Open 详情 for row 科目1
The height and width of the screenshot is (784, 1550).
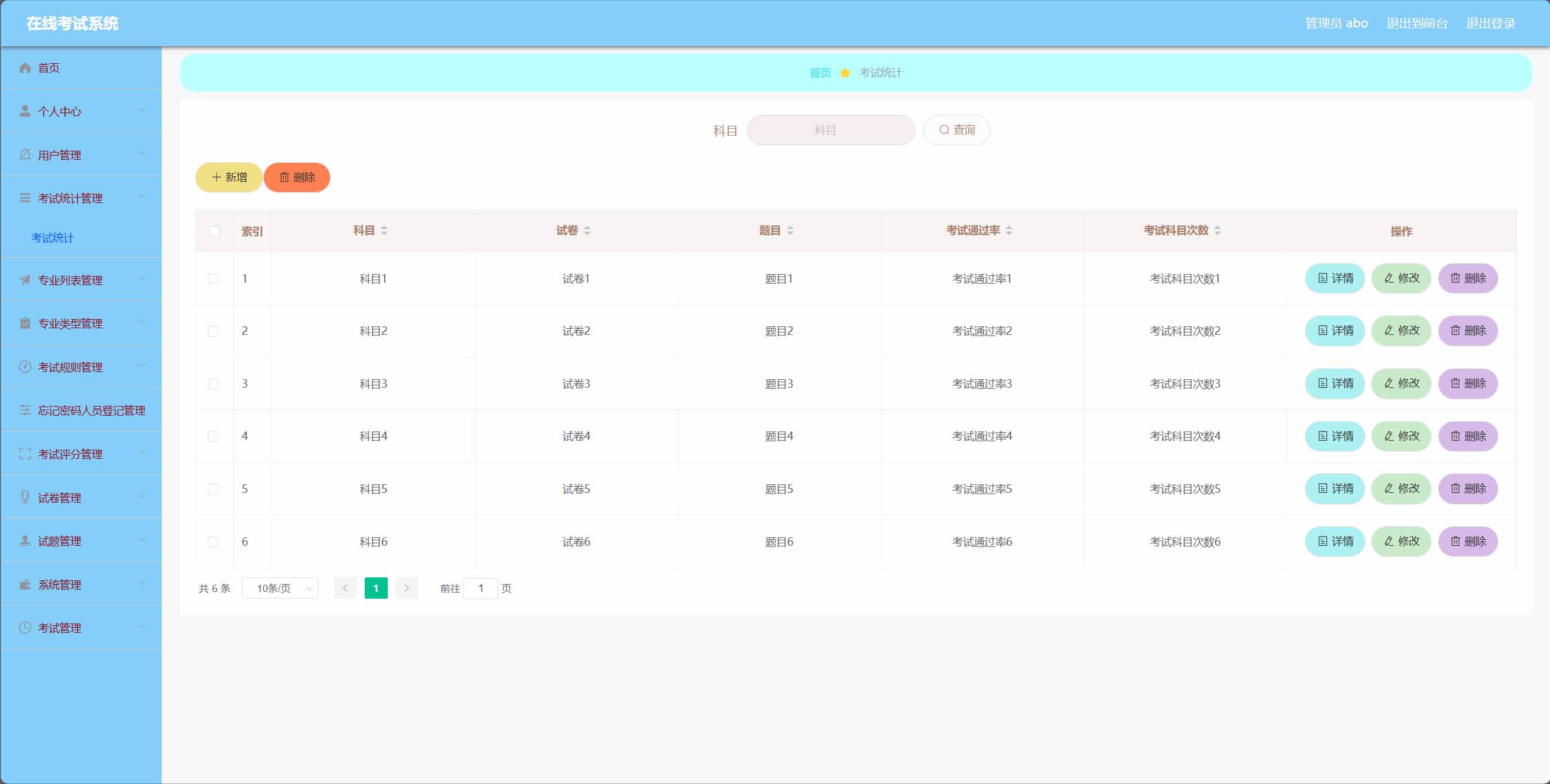coord(1335,278)
